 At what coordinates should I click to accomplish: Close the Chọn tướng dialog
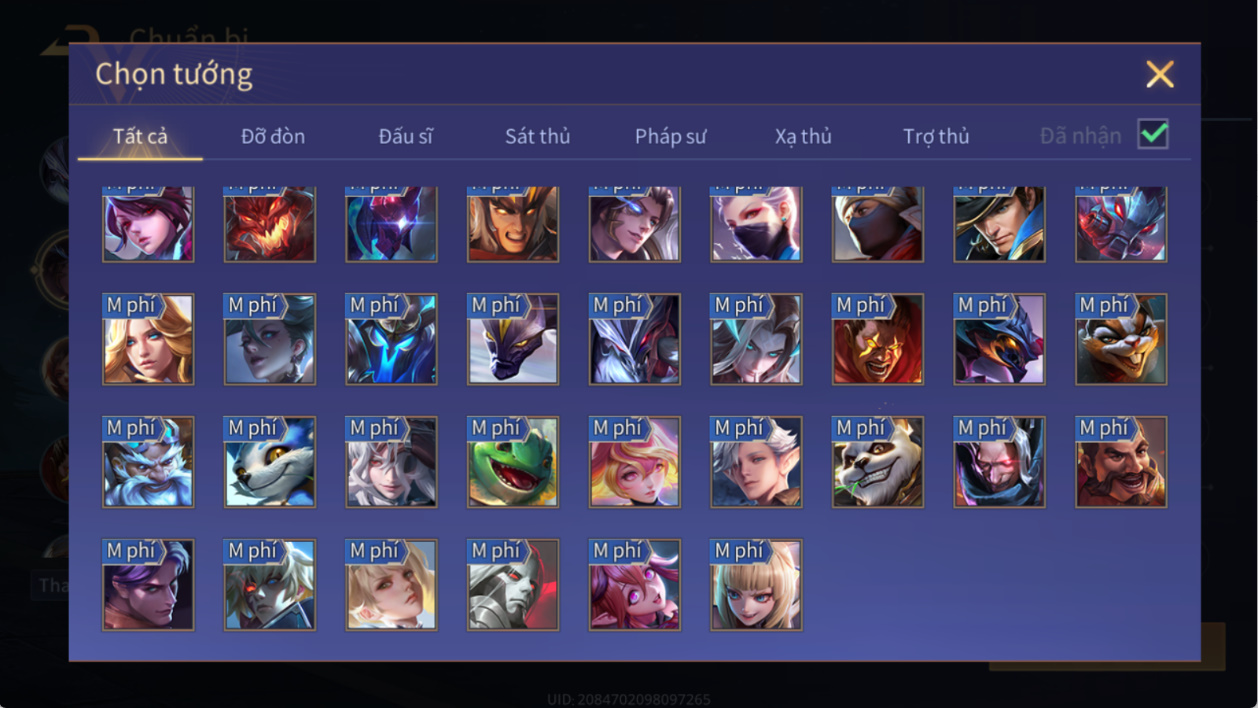click(1160, 74)
